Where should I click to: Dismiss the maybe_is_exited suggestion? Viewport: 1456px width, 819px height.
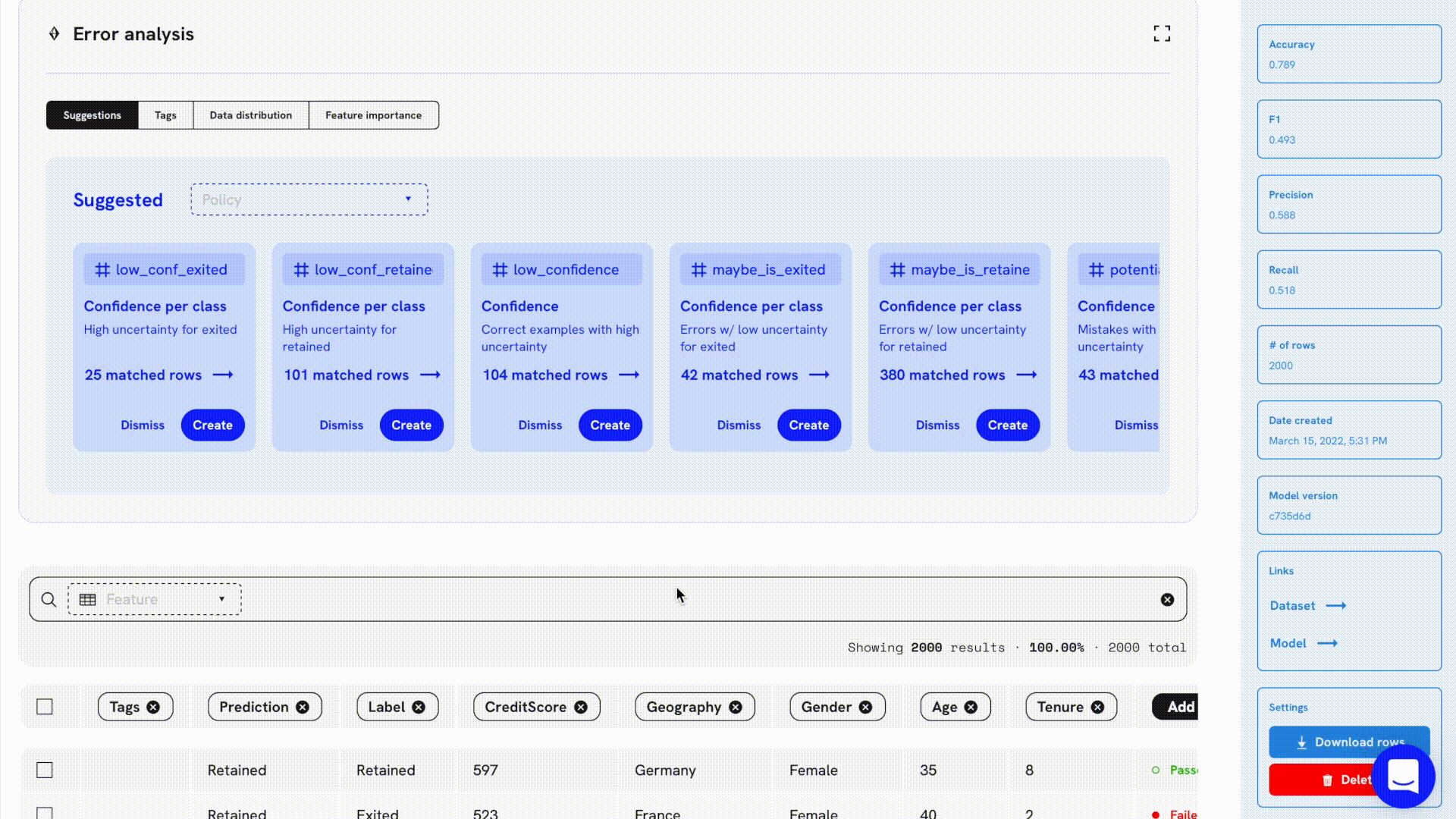tap(739, 425)
